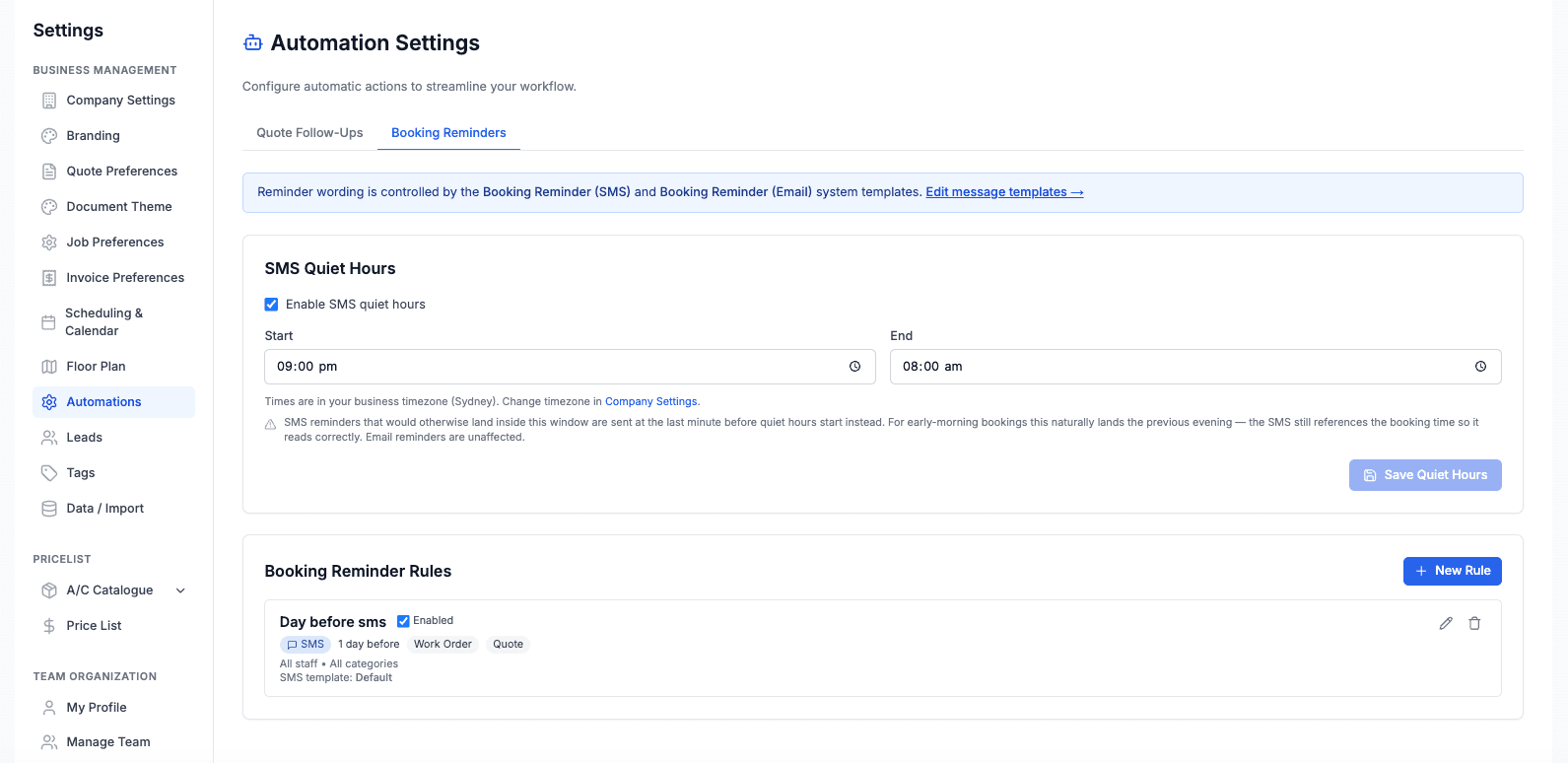Open the End time clock picker

[x=1480, y=367]
